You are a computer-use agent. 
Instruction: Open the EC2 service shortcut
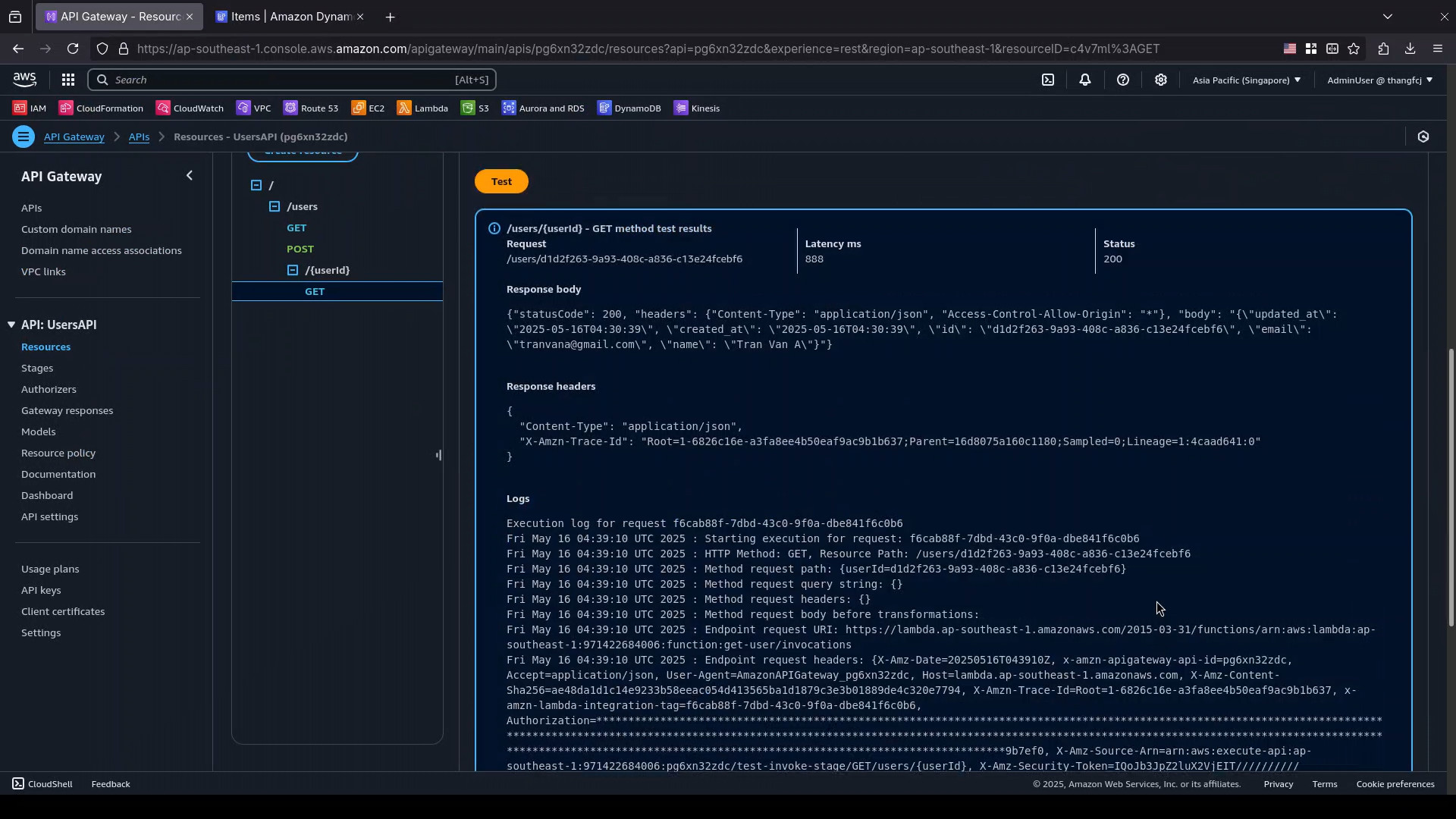368,108
